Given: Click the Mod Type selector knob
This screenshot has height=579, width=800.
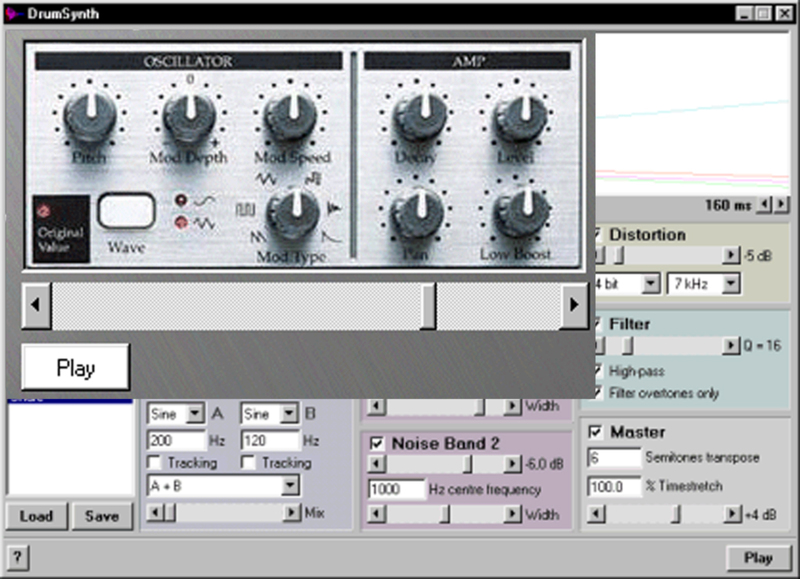Looking at the screenshot, I should [x=294, y=213].
